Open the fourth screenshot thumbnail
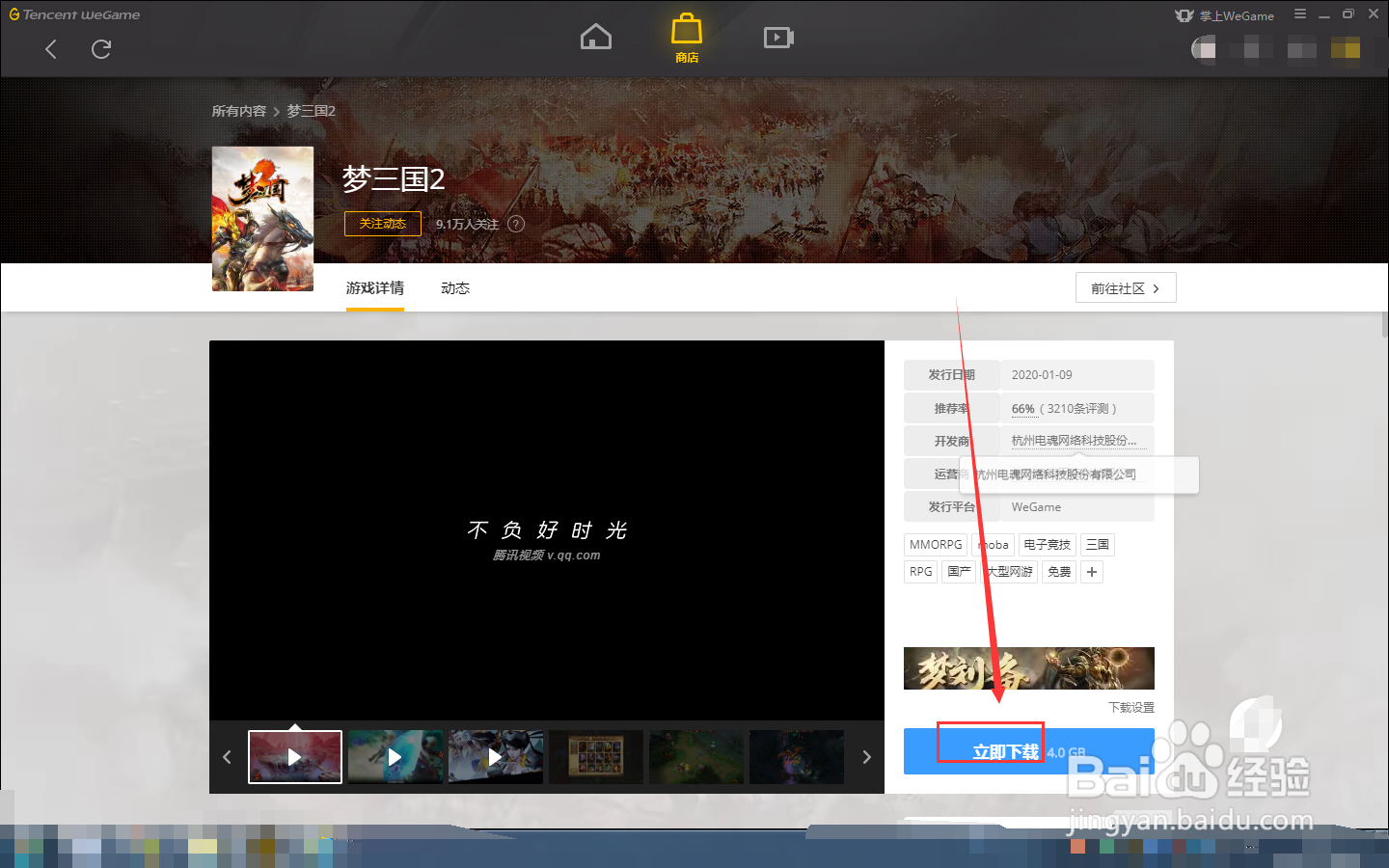This screenshot has width=1389, height=868. (596, 757)
